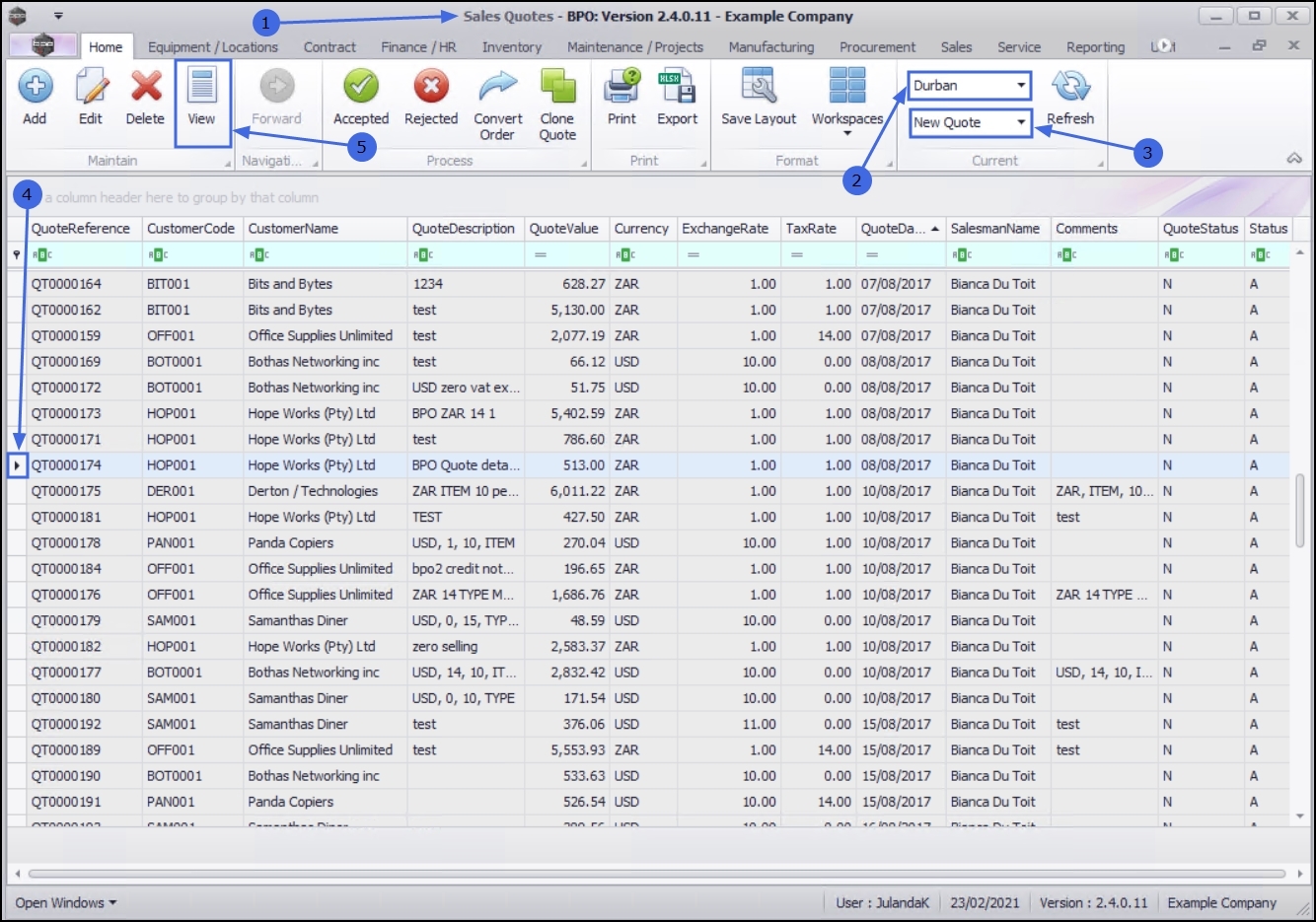Mark the quote as Accepted
This screenshot has width=1316, height=922.
pyautogui.click(x=361, y=98)
